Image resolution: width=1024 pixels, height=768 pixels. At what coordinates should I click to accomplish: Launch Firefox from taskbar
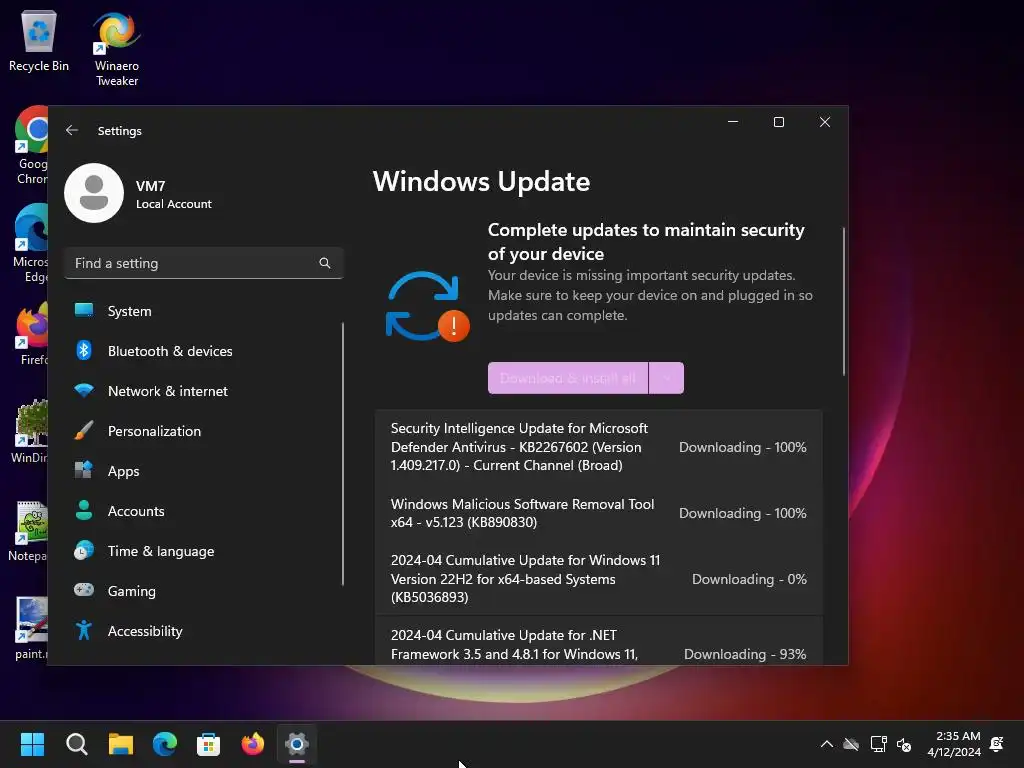253,744
